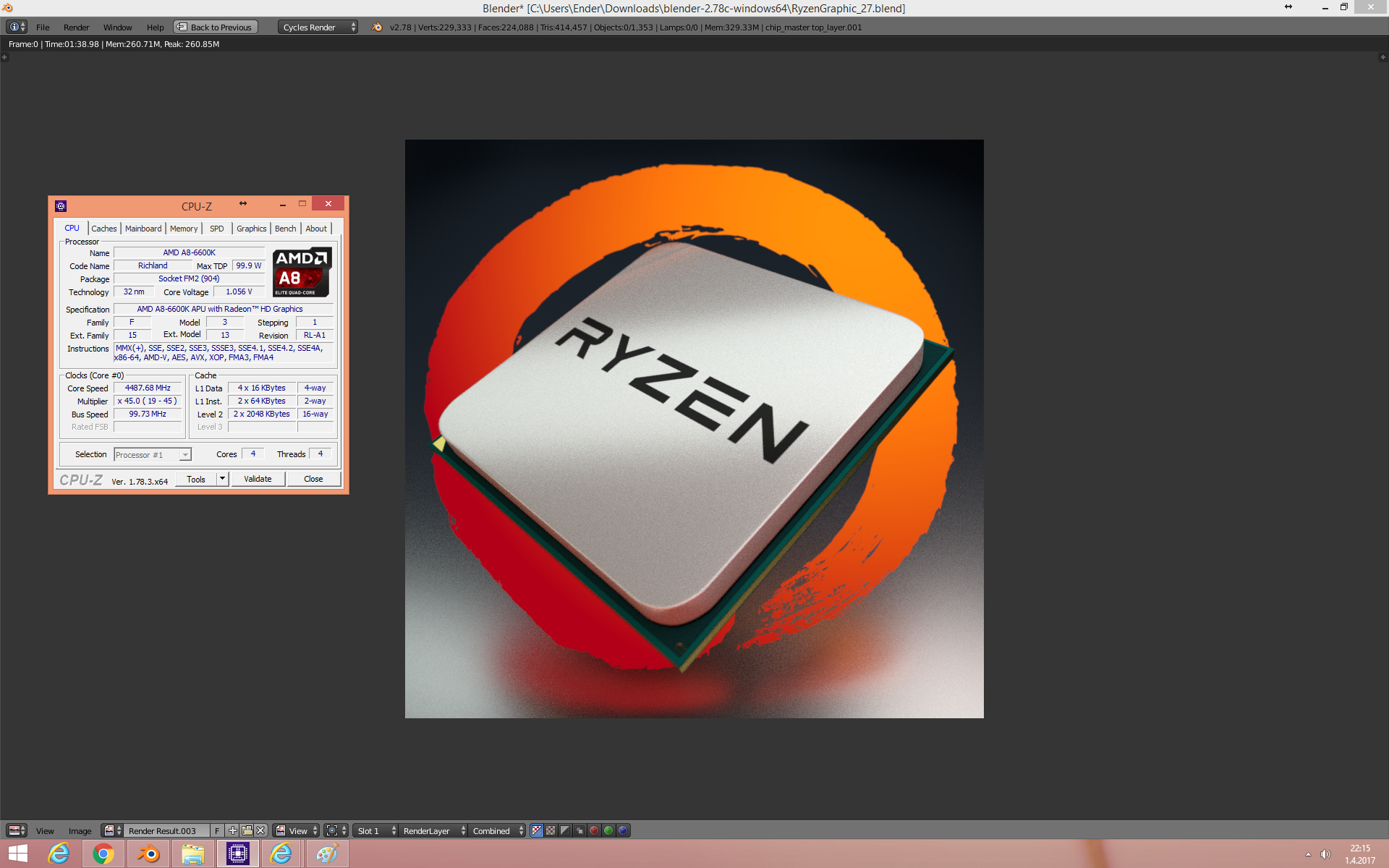Switch to the Bench tab in CPU-Z
This screenshot has height=868, width=1389.
(x=286, y=229)
